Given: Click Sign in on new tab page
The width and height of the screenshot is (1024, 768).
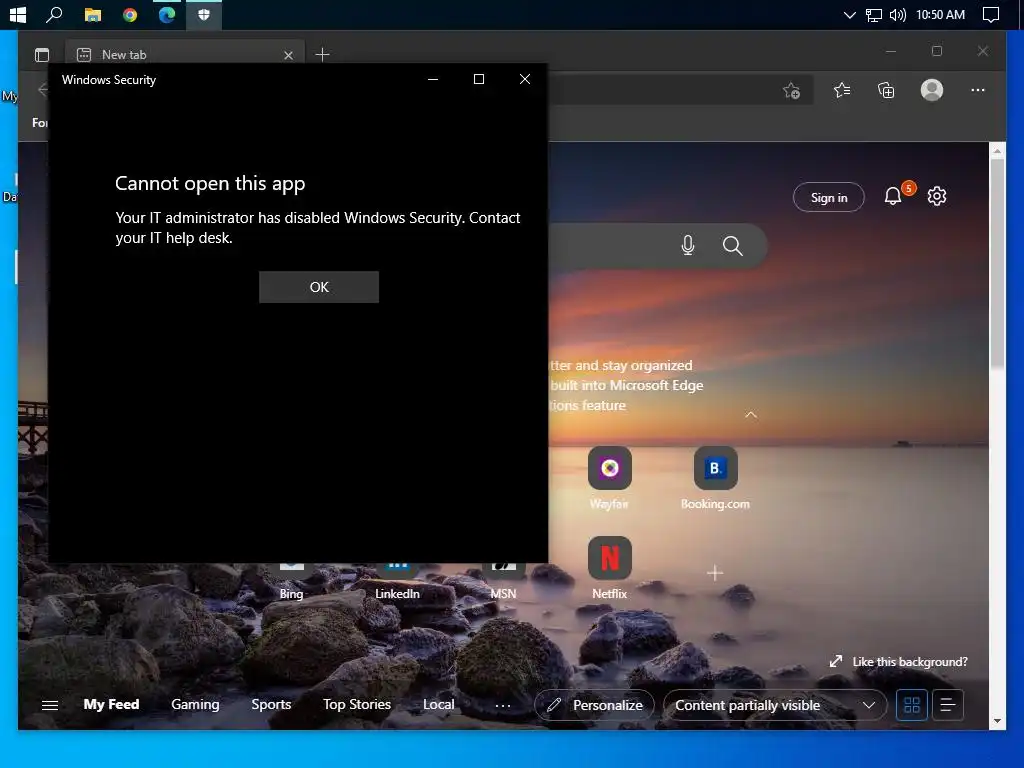Looking at the screenshot, I should (829, 197).
